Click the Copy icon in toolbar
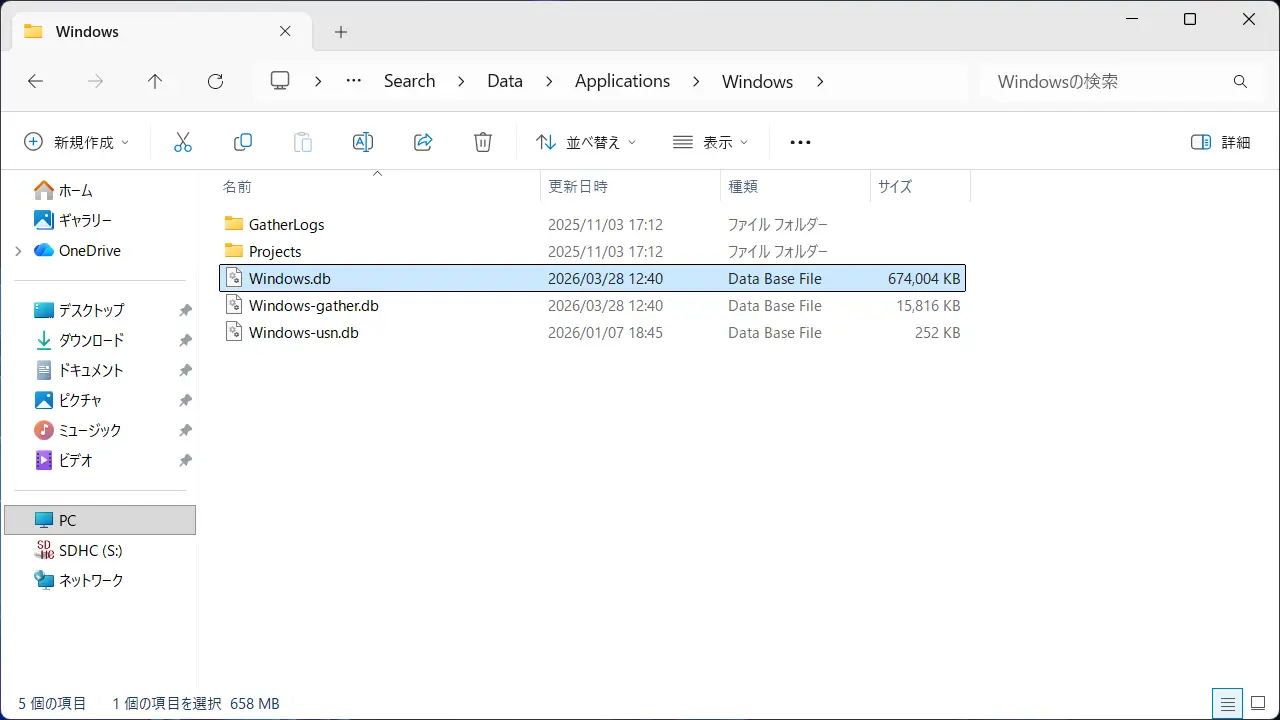The image size is (1280, 720). (242, 142)
